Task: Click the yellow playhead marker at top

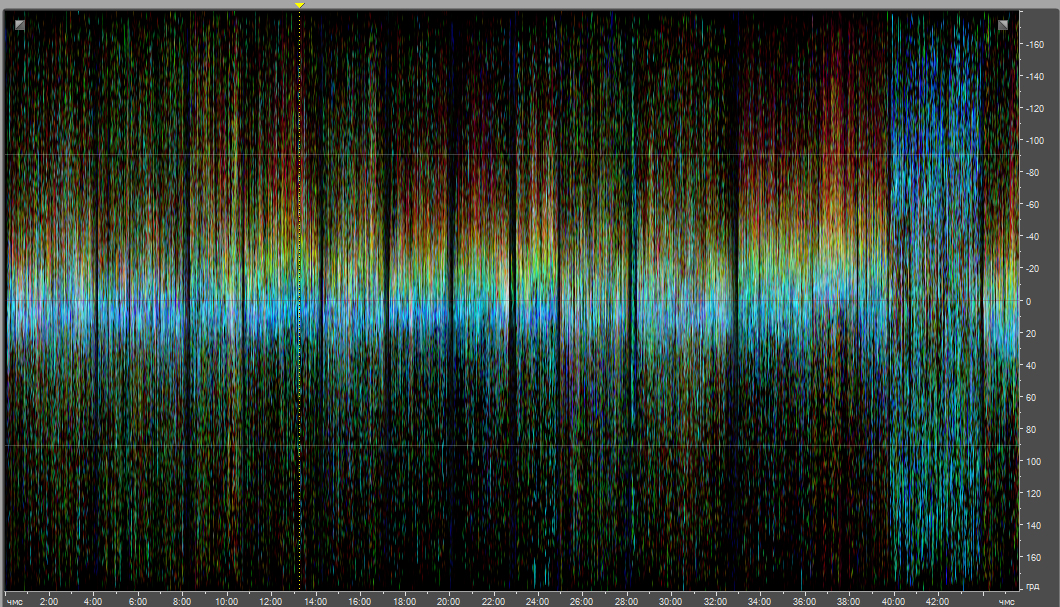Action: 299,6
